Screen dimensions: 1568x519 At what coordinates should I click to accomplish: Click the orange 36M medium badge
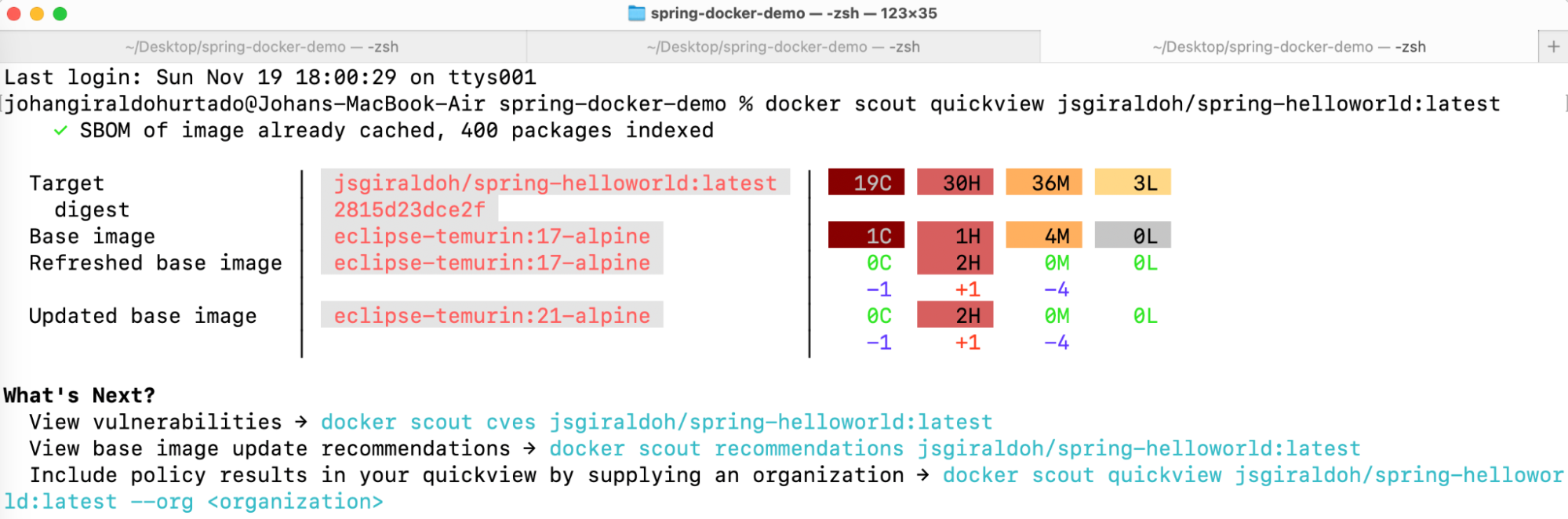coord(1044,183)
